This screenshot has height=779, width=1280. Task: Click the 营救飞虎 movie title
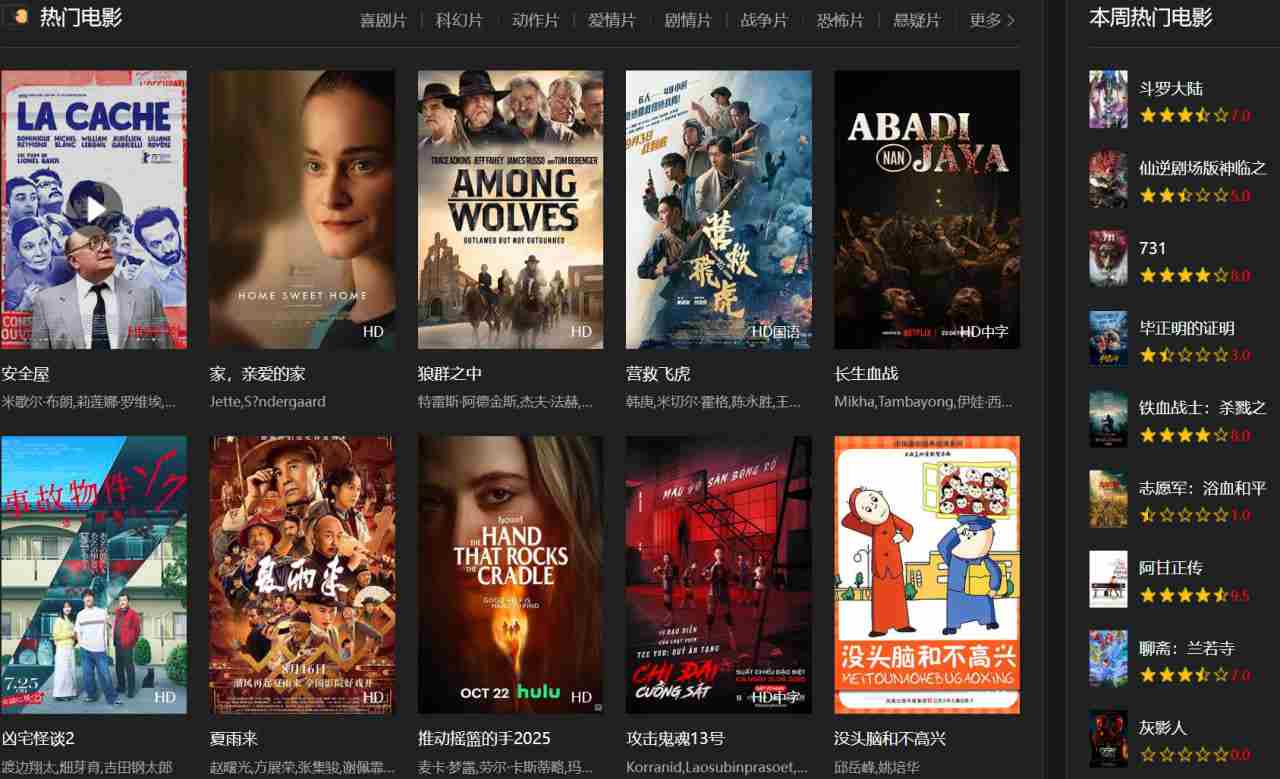[658, 374]
